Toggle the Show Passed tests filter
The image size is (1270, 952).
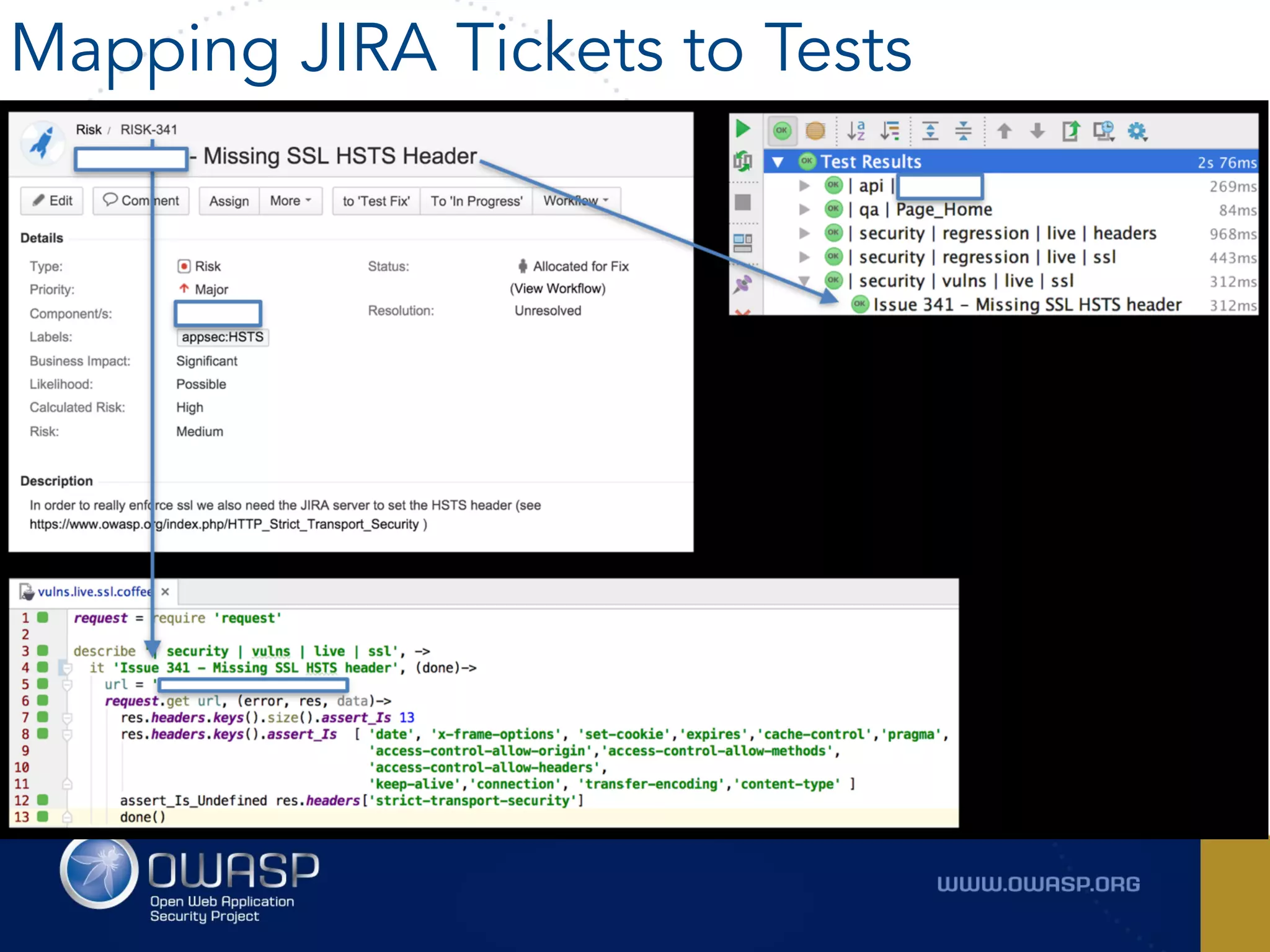[782, 131]
